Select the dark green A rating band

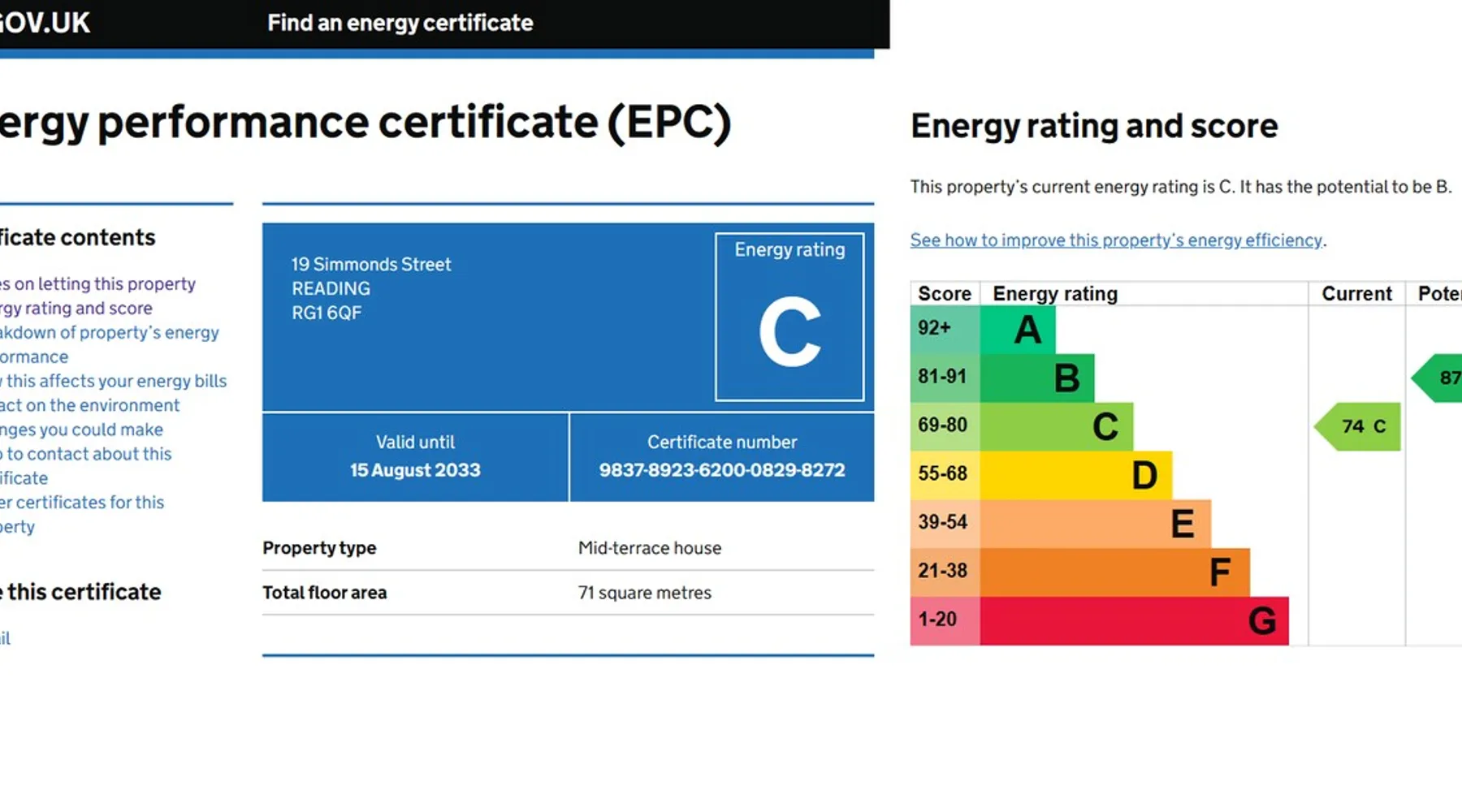pos(1018,329)
